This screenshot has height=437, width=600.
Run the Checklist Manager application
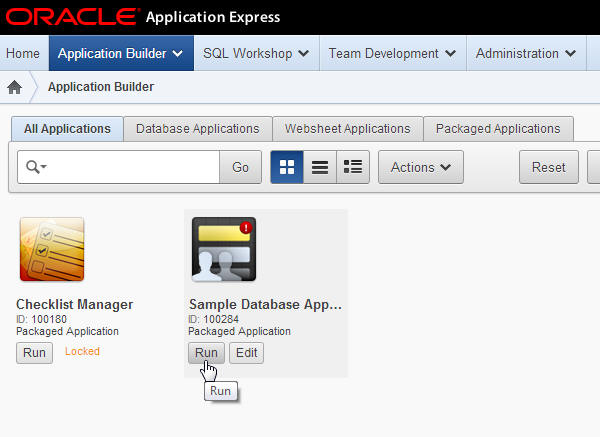point(34,352)
